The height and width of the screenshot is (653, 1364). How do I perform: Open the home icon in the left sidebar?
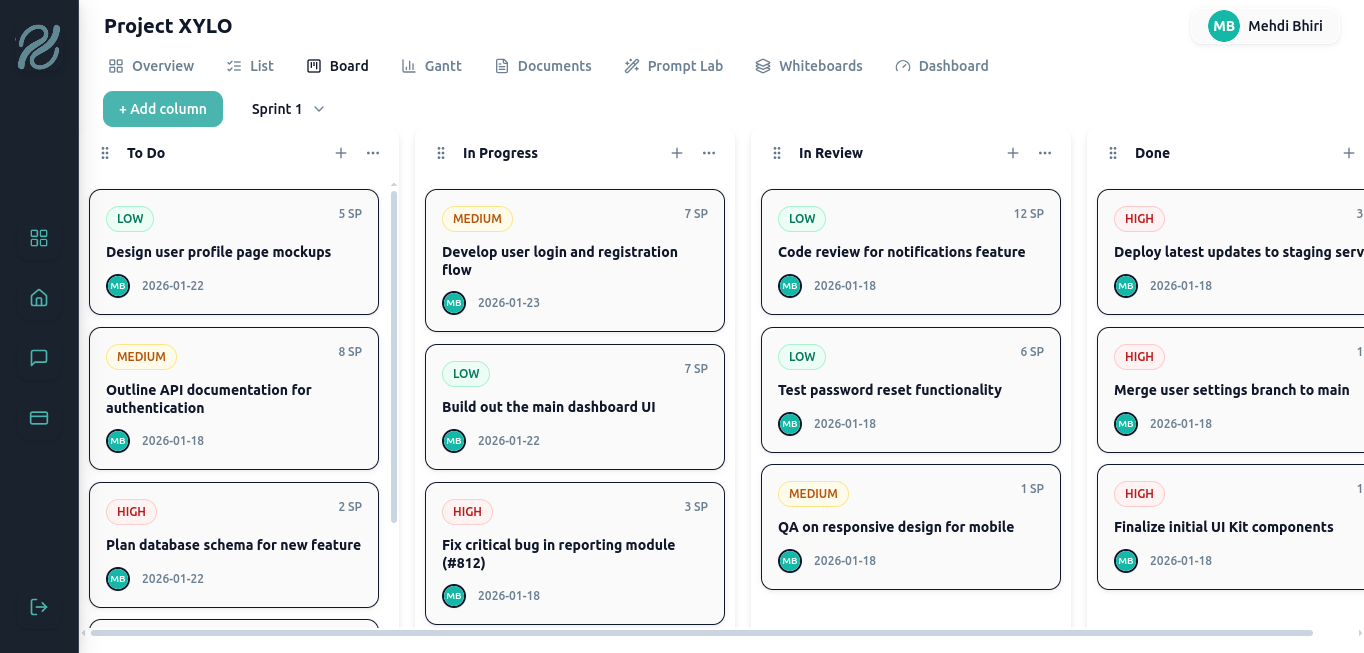[x=38, y=297]
